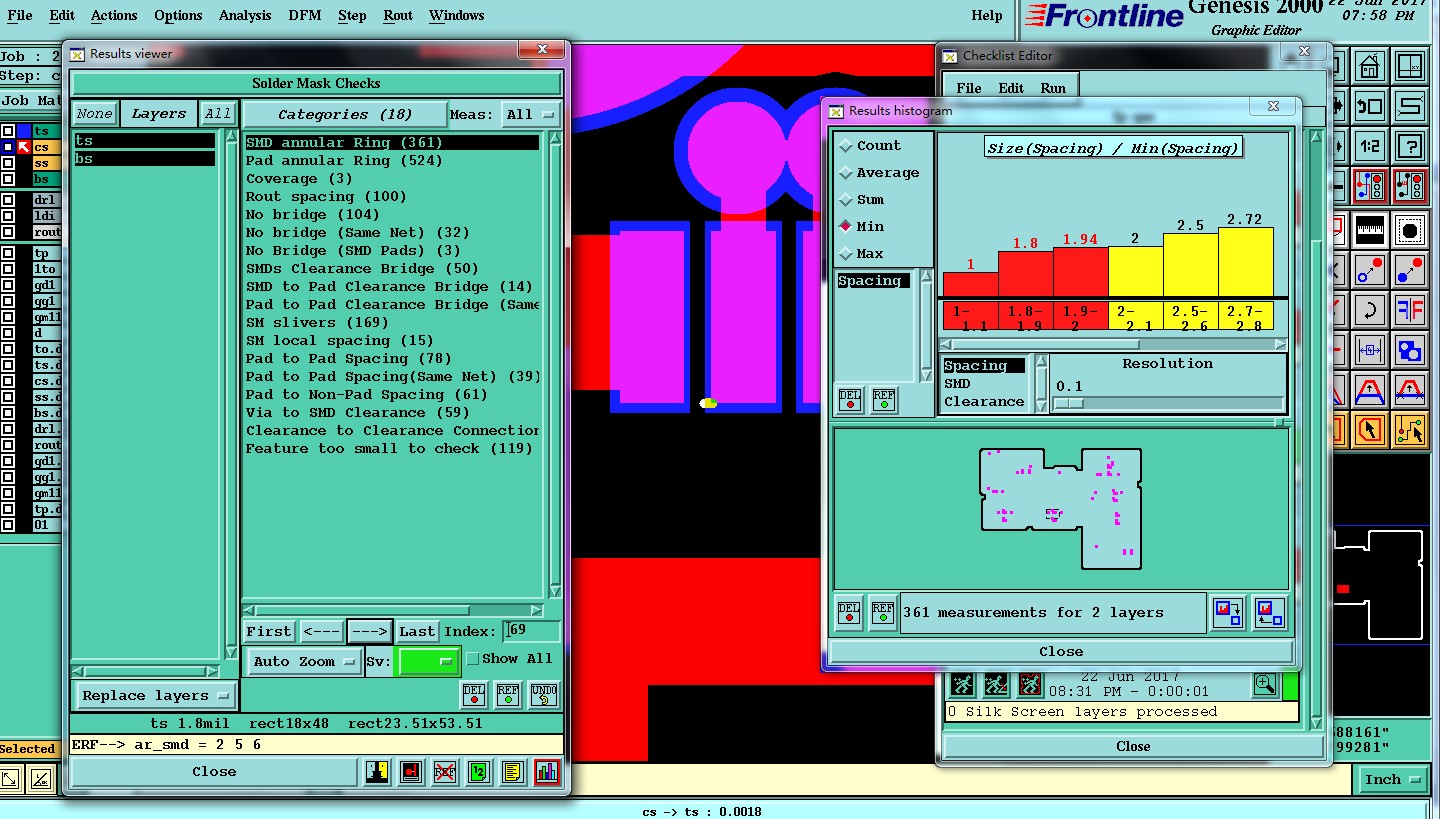The image size is (1440, 819).
Task: Click the Resolution slider handle
Action: [1069, 403]
